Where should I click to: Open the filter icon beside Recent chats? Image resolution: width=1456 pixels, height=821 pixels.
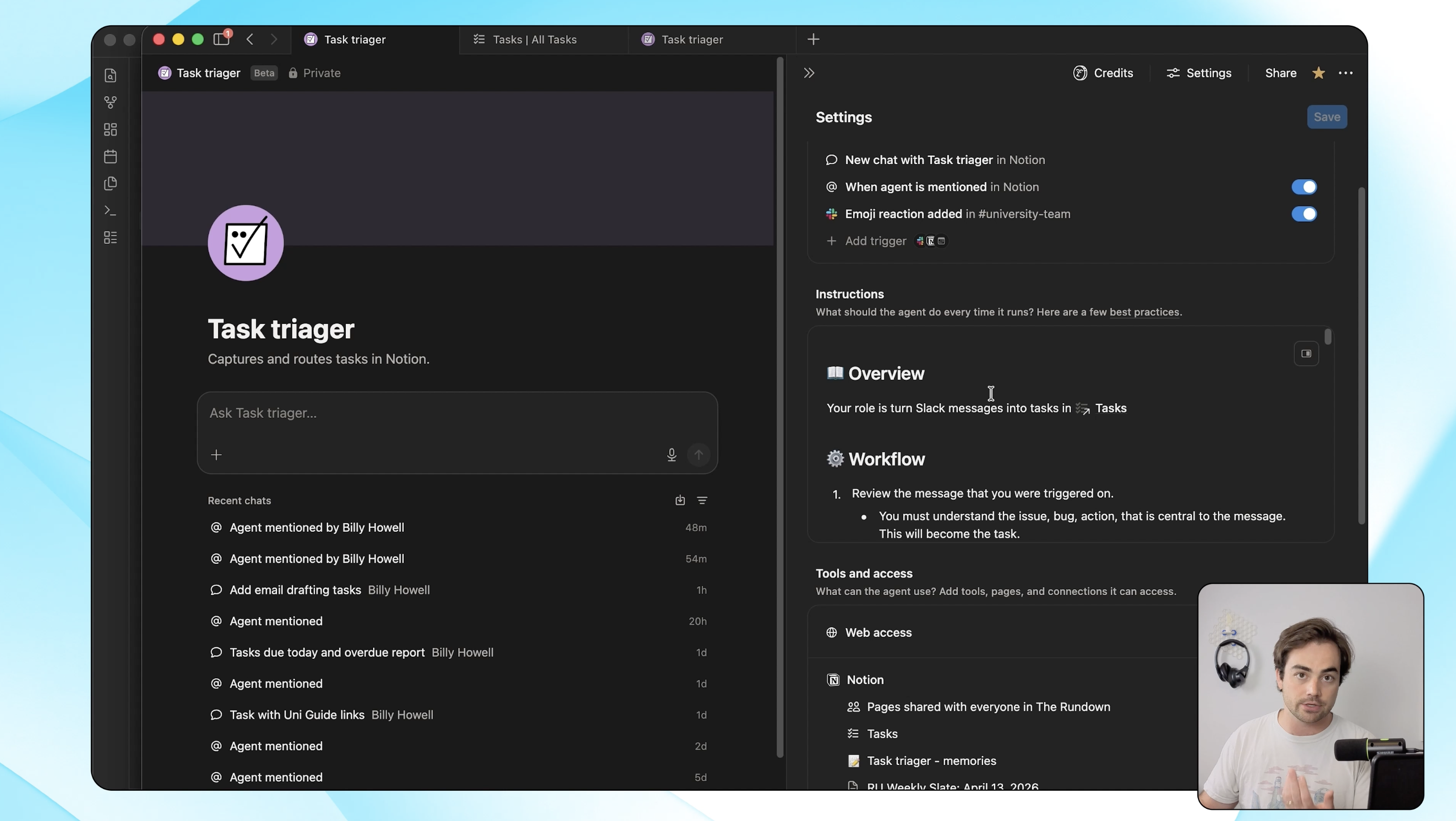point(702,500)
